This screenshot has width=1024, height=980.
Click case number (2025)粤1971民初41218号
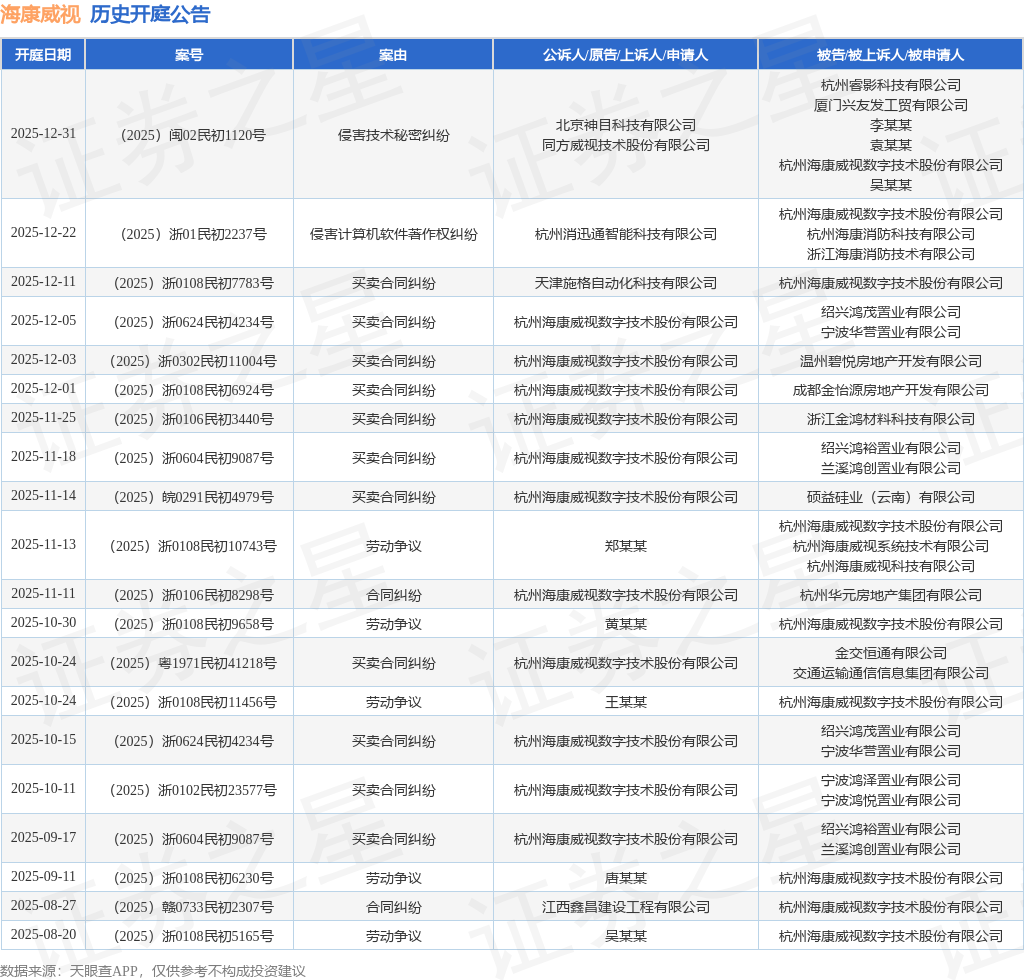click(189, 663)
